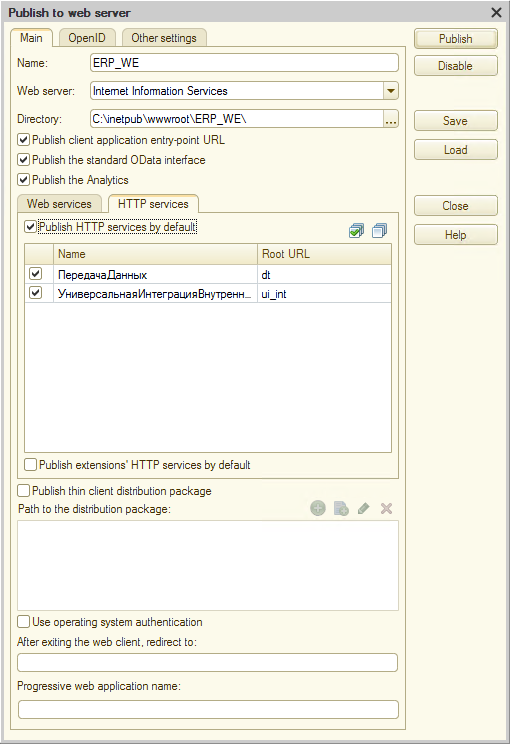Click the add-from-file distribution package icon
The image size is (510, 744).
coord(341,509)
